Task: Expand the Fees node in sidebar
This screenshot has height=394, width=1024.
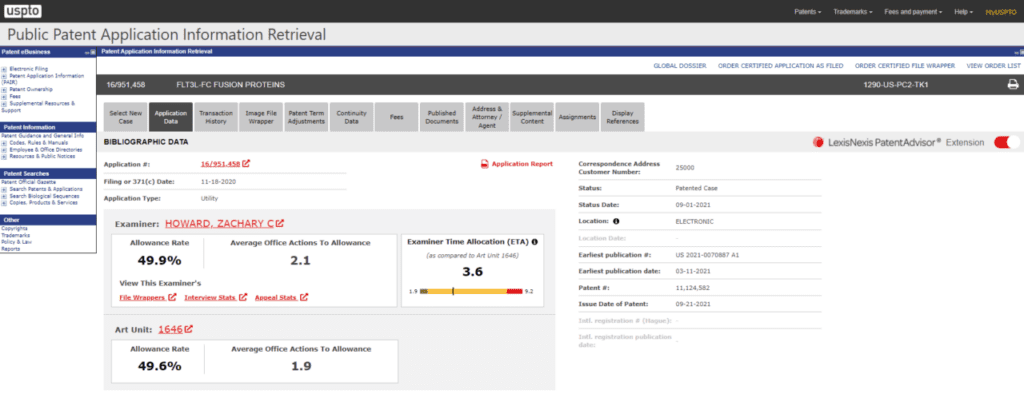Action: (x=4, y=96)
